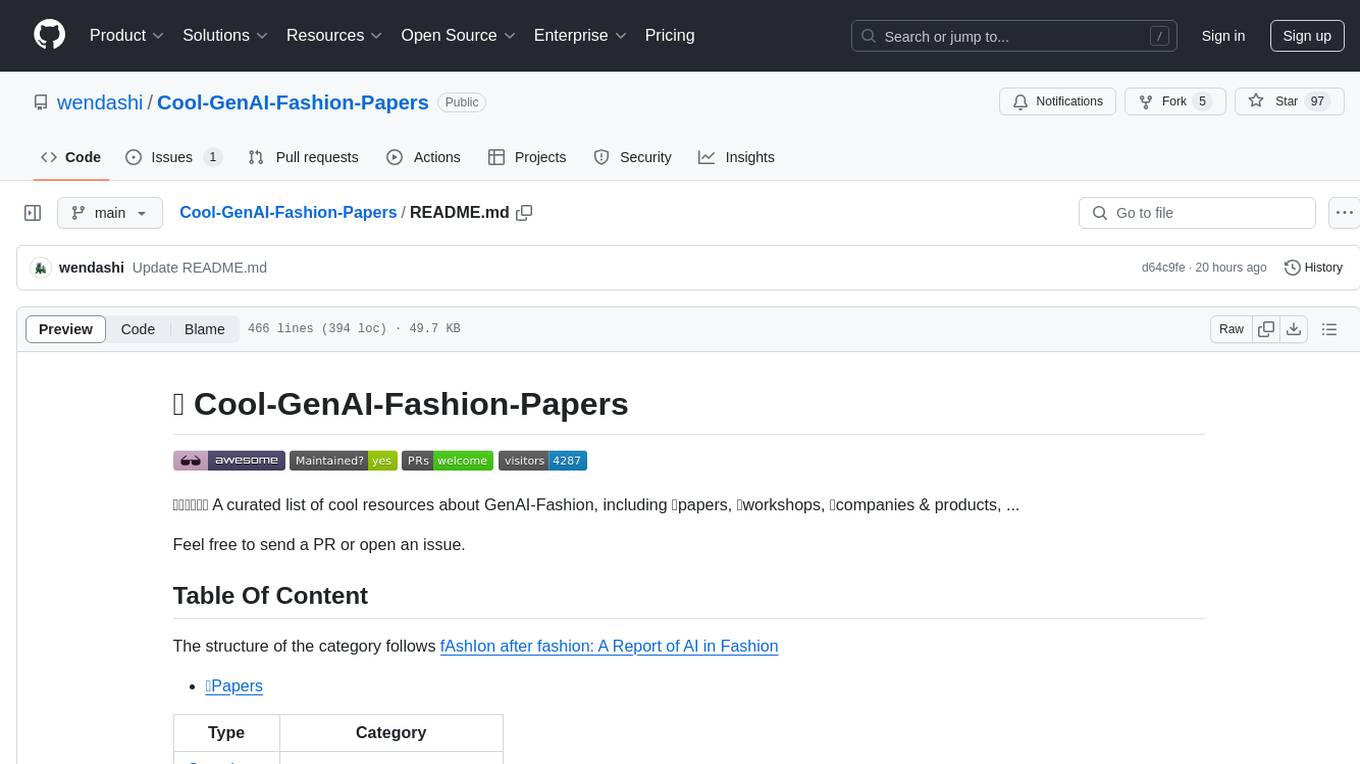Open the GitHub homepage logo
Viewport: 1360px width, 764px height.
click(x=49, y=35)
